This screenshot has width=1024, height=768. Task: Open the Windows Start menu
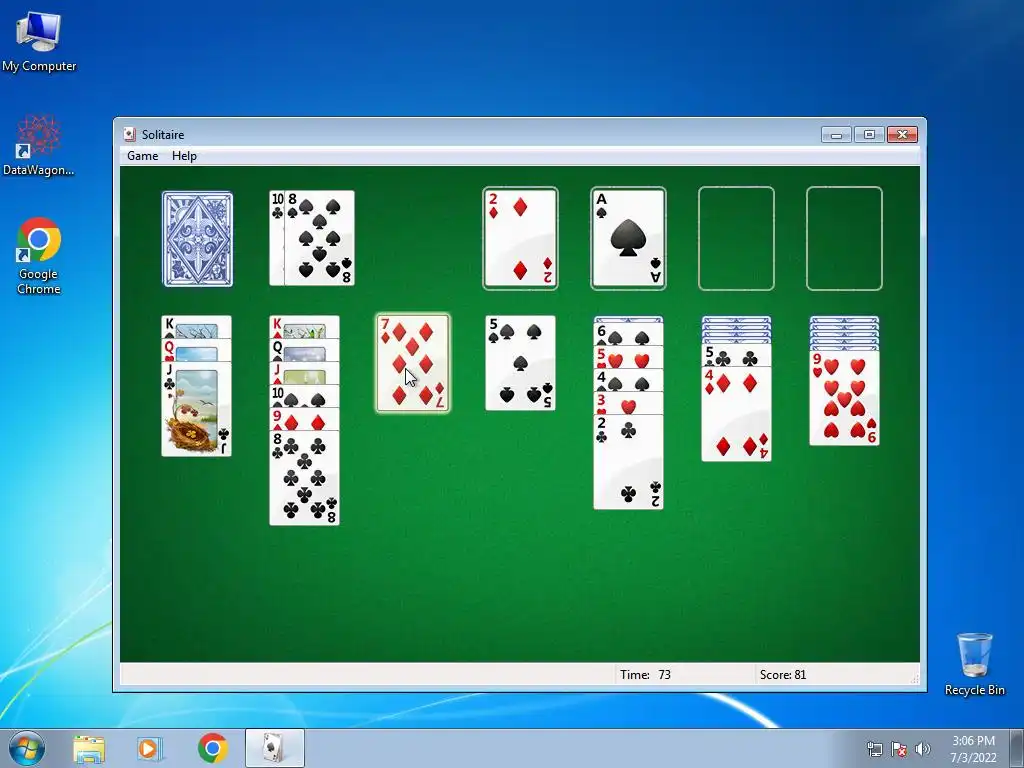click(x=27, y=748)
